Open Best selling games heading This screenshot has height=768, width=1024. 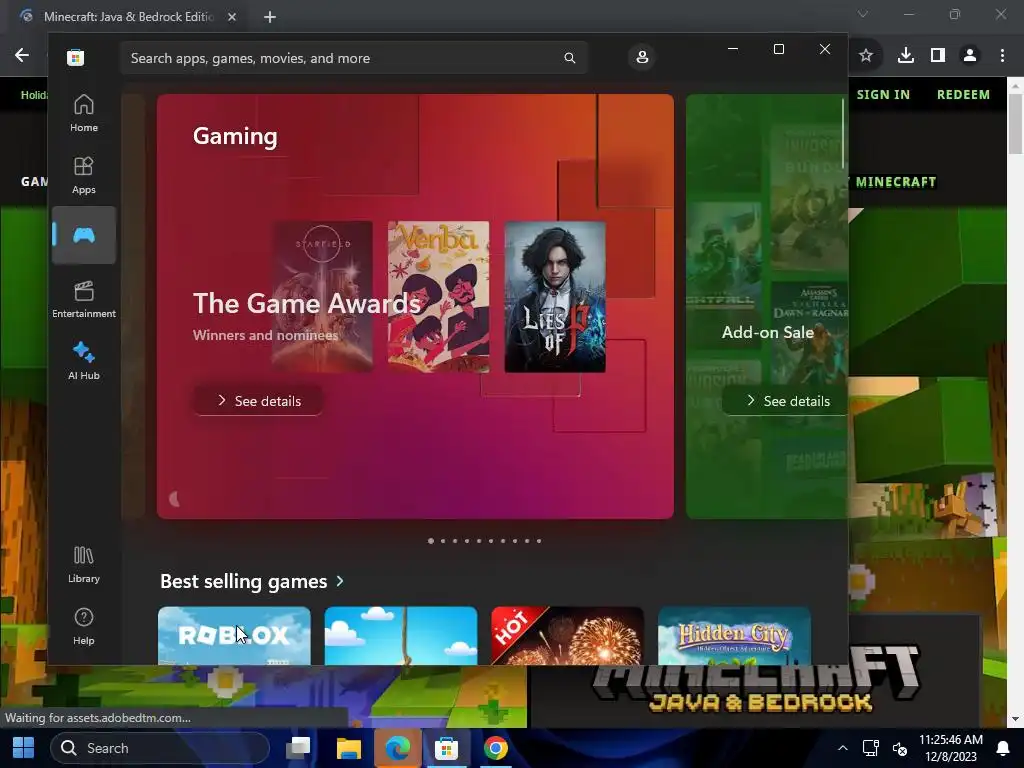244,581
